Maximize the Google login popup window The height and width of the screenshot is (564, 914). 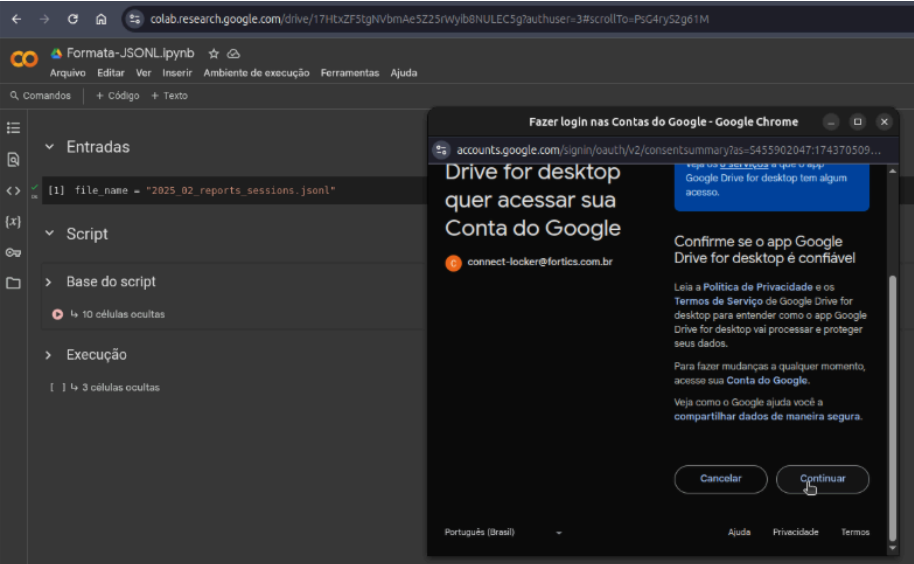coord(857,122)
